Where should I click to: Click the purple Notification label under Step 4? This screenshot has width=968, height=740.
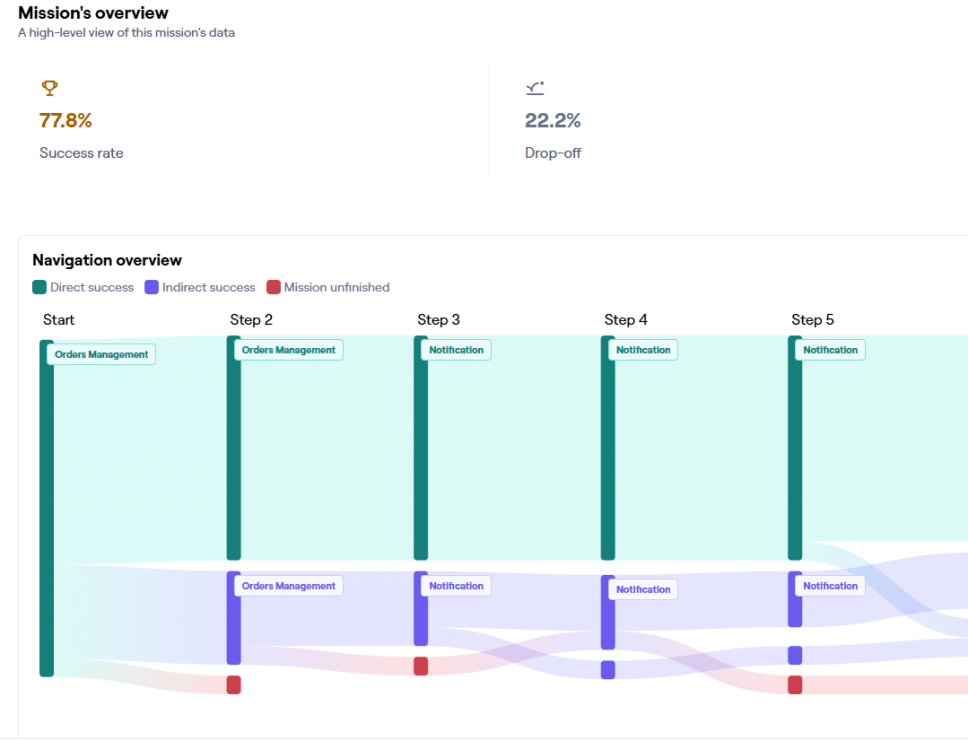coord(642,589)
